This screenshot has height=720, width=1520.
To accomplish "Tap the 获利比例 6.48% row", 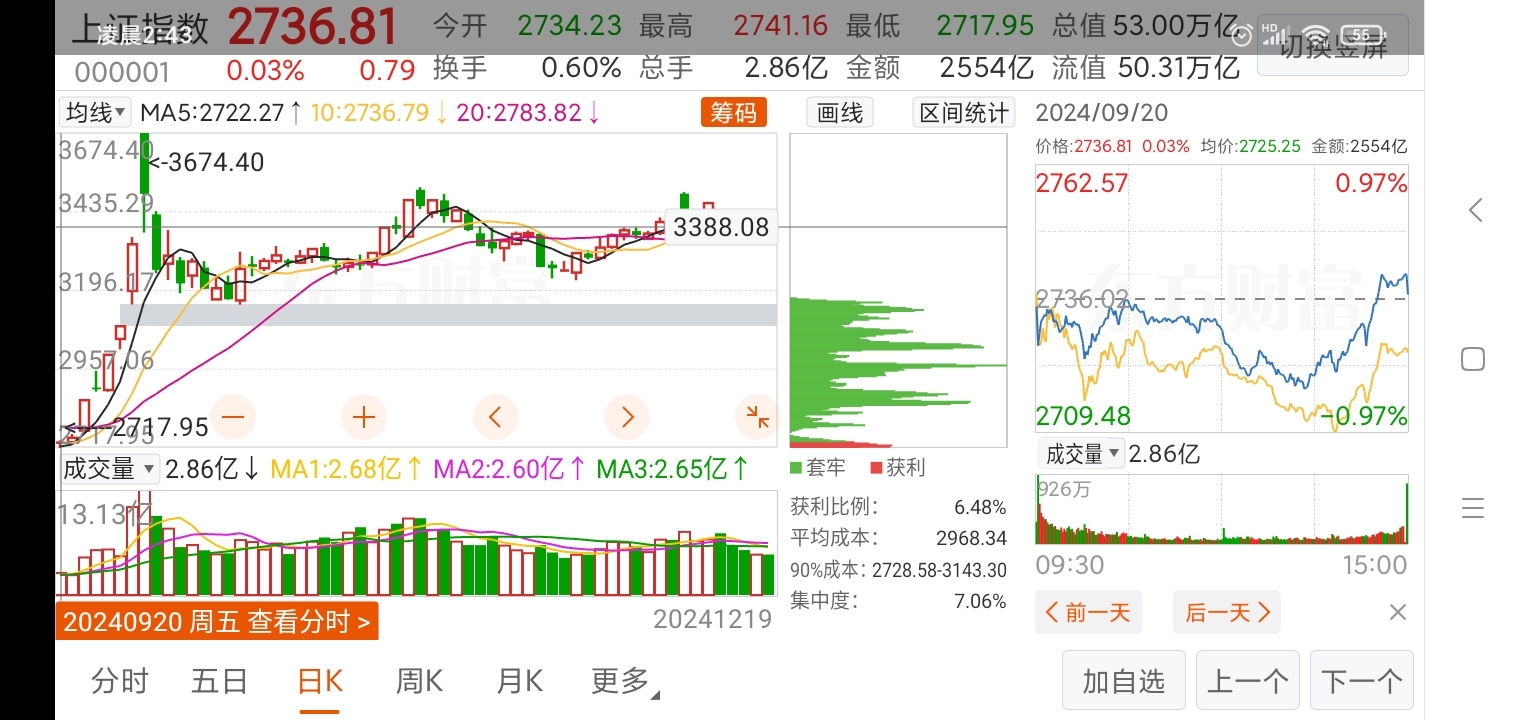I will 898,507.
